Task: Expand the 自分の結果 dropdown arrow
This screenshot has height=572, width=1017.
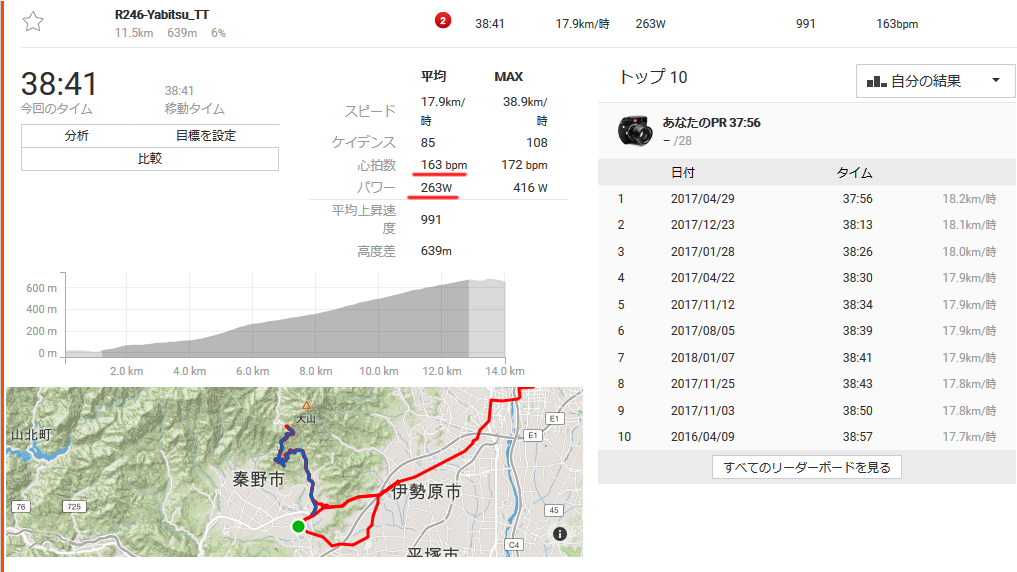Action: (996, 80)
